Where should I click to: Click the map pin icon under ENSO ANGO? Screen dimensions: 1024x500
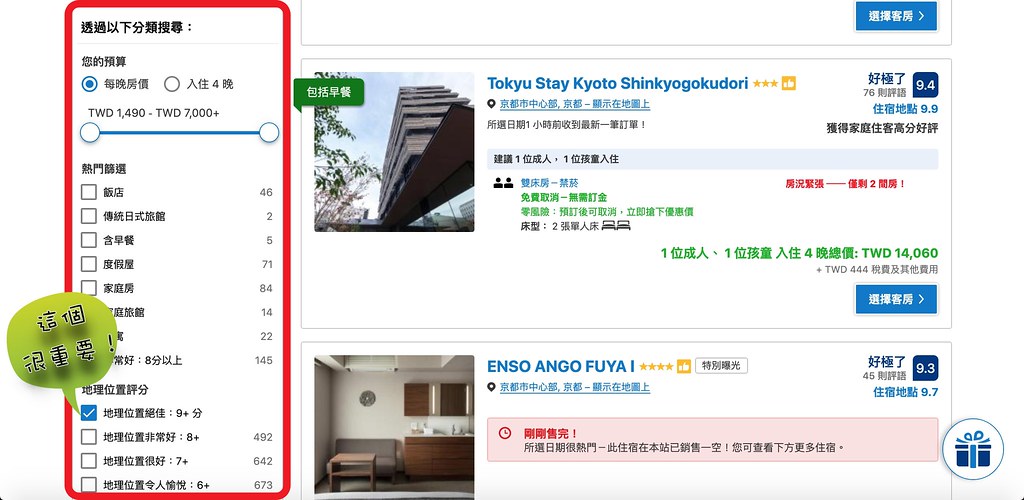(492, 387)
